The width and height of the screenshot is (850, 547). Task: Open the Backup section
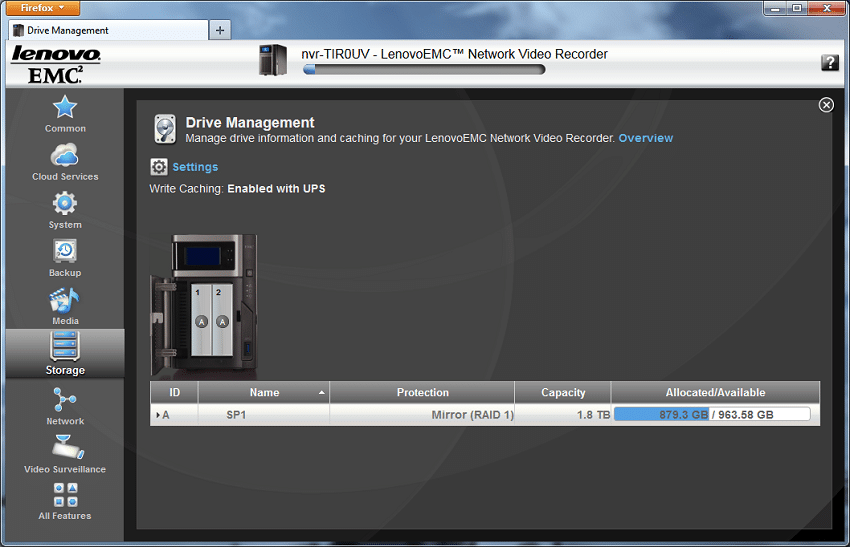65,258
